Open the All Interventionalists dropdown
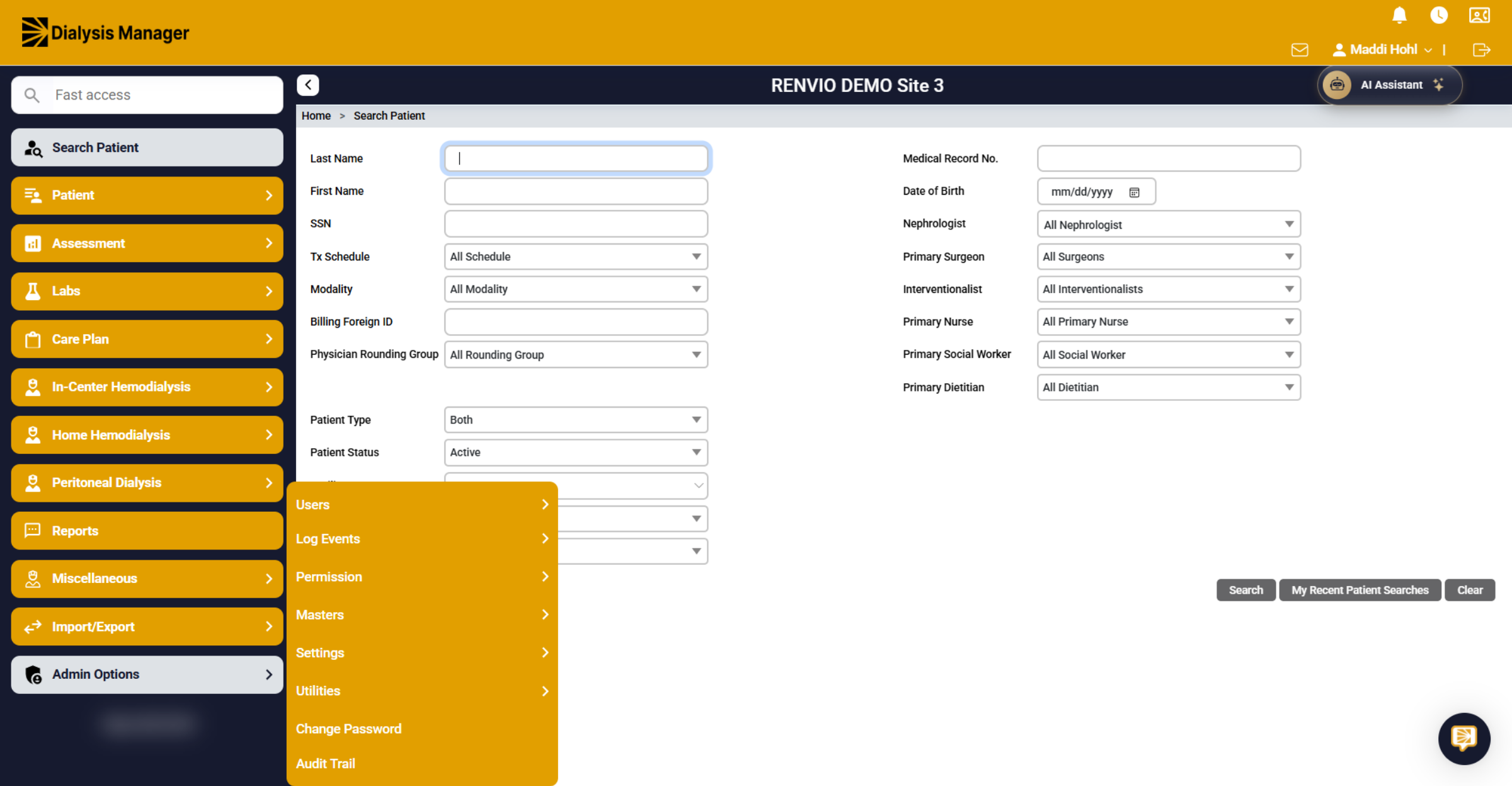The width and height of the screenshot is (1512, 786). (1169, 289)
